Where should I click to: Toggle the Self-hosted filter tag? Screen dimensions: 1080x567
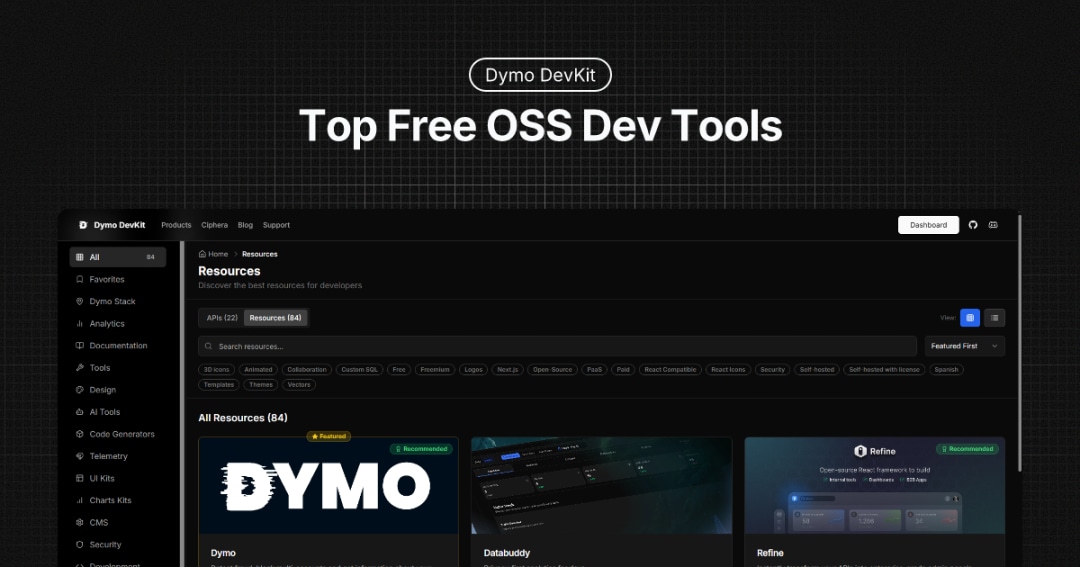[817, 369]
